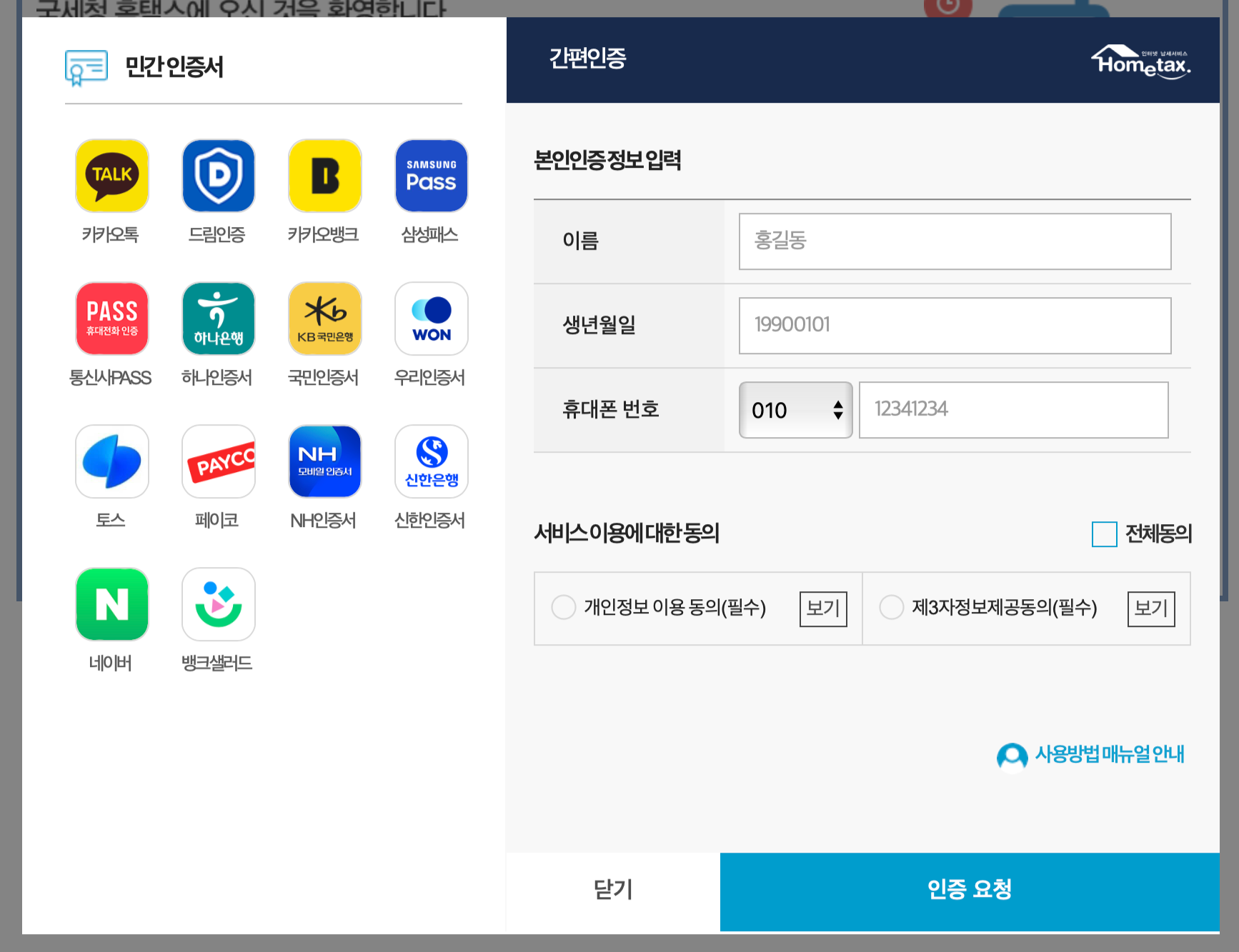Choose the 신한인증서 Shinhan Bank icon

coord(432,461)
